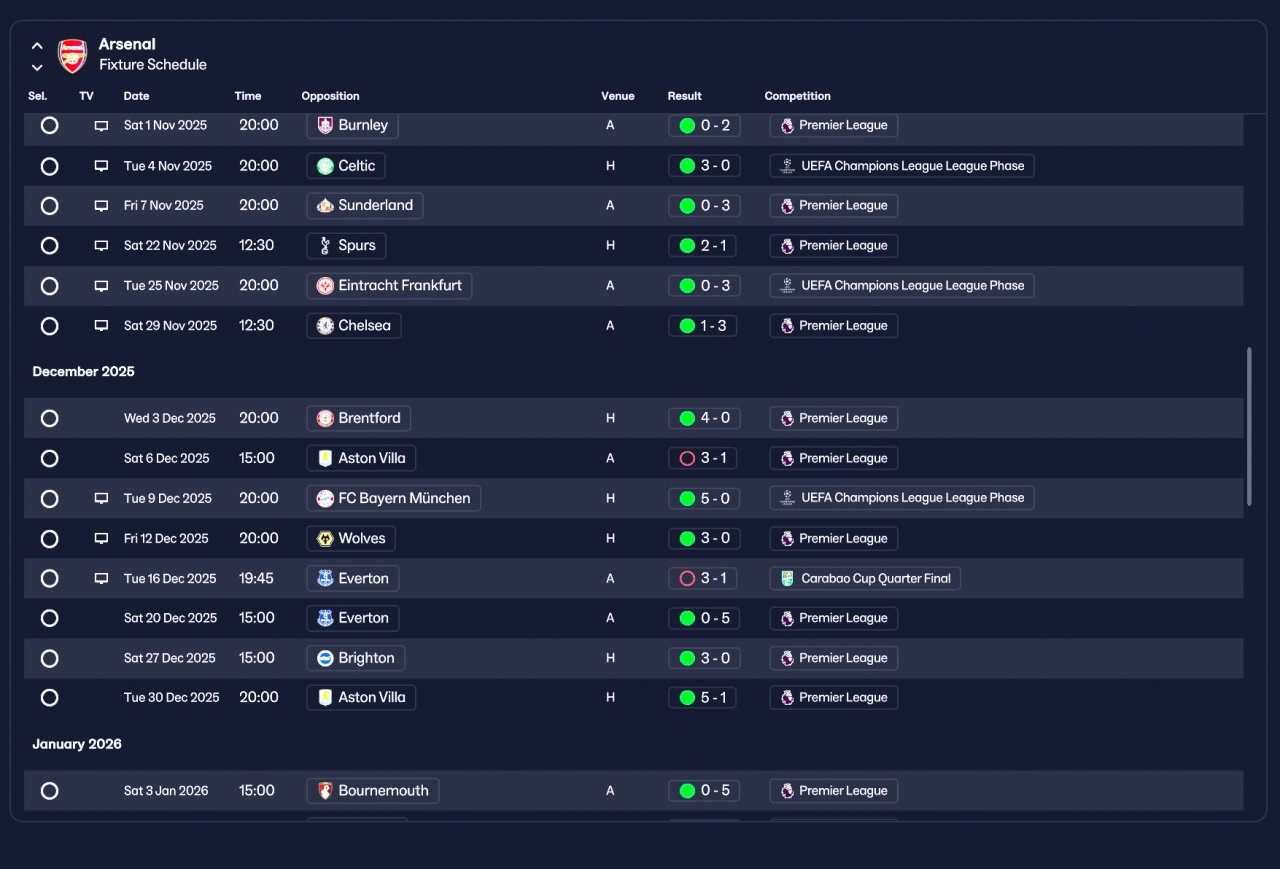
Task: Click the FC Bayern München club badge
Action: tap(325, 498)
